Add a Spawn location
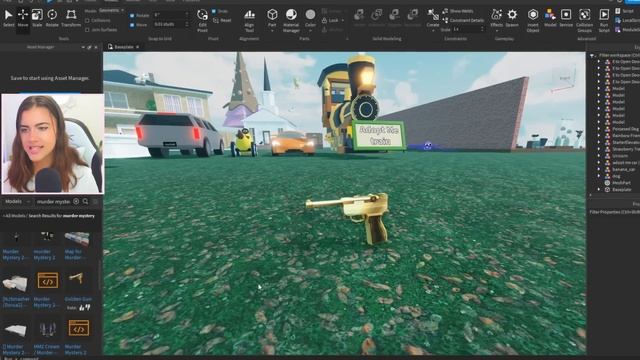Screen dimensions: 640x360 512,18
